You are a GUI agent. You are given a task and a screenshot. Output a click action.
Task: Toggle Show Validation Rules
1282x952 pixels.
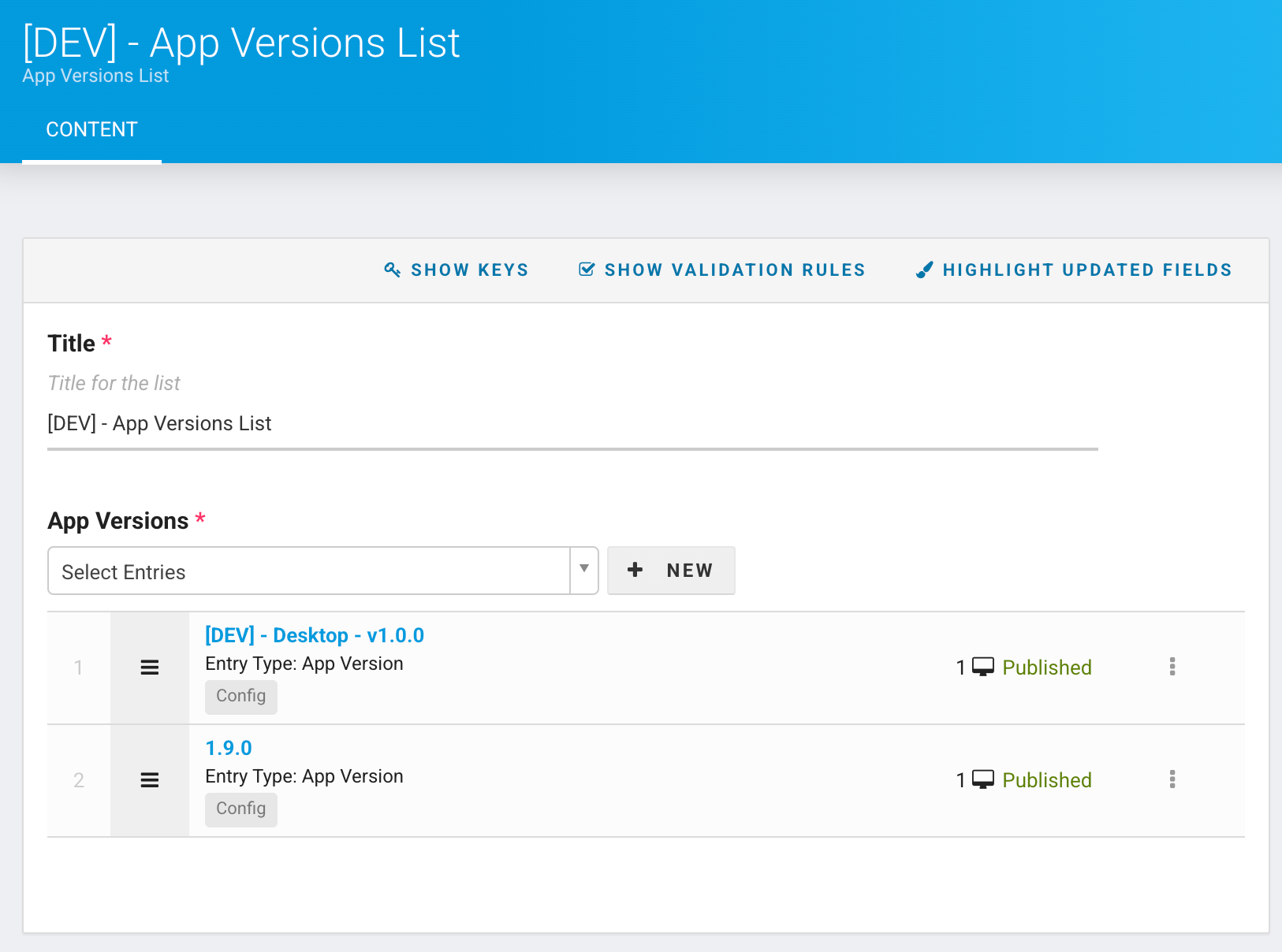point(734,270)
